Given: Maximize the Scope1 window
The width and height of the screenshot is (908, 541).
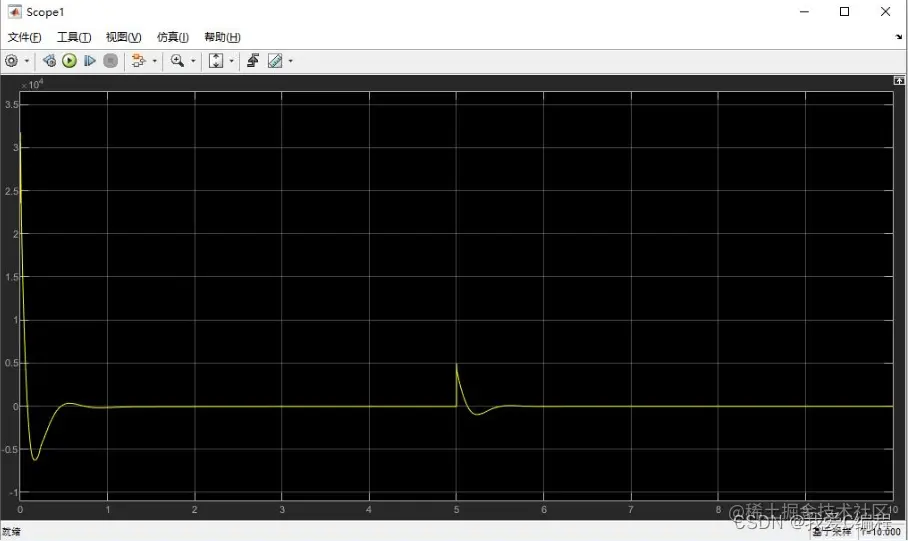Looking at the screenshot, I should [x=844, y=12].
